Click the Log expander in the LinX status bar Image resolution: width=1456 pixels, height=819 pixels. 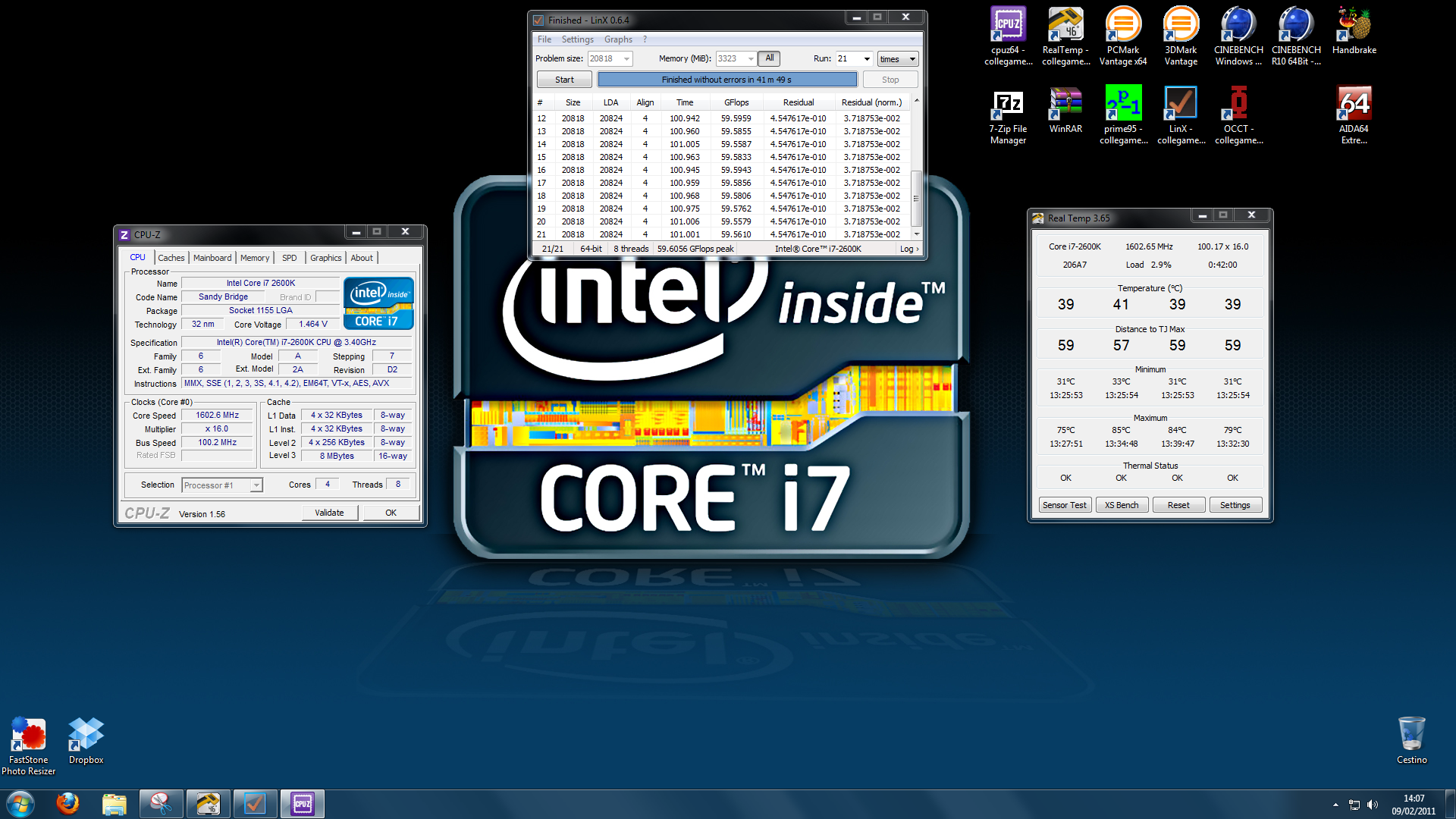pyautogui.click(x=909, y=249)
